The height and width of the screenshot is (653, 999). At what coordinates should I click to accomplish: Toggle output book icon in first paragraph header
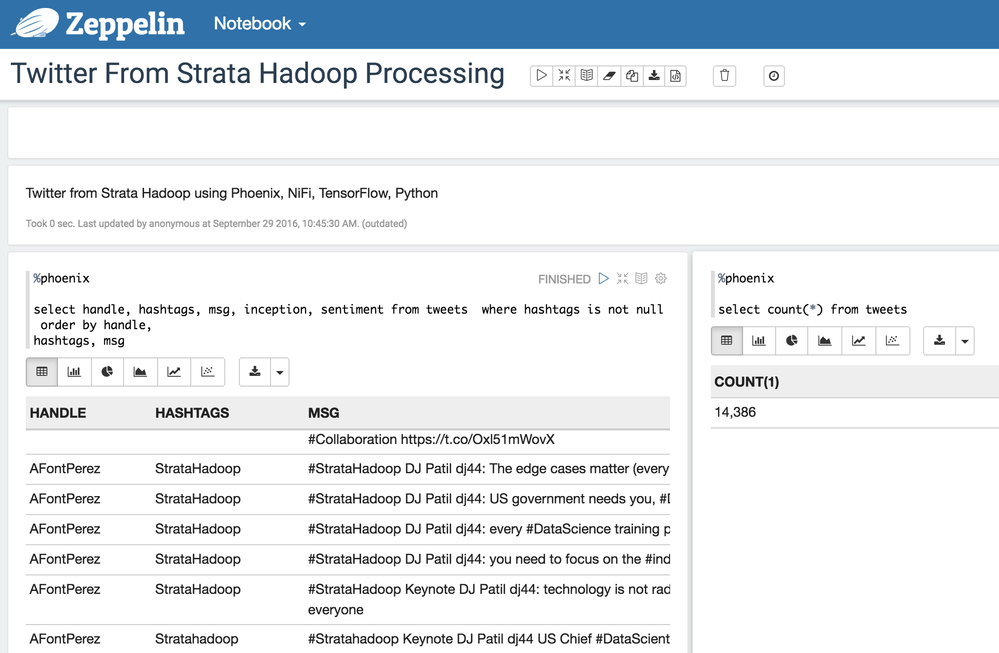click(x=642, y=279)
